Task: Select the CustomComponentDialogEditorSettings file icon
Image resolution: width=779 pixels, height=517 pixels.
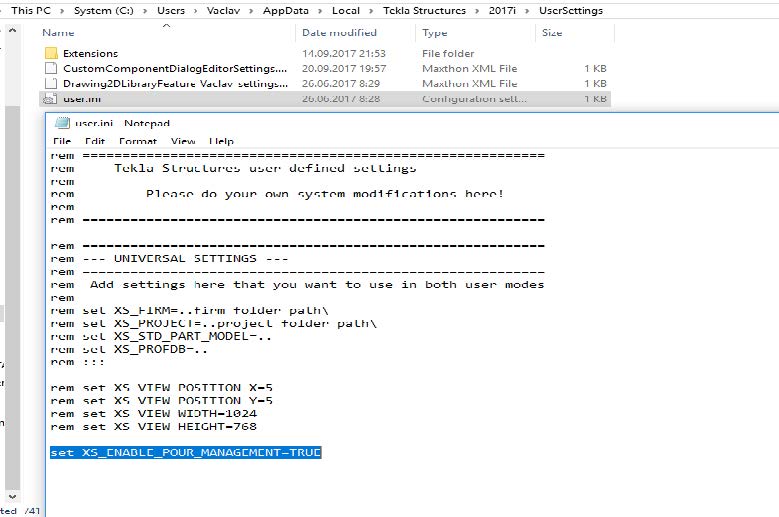Action: pos(51,68)
